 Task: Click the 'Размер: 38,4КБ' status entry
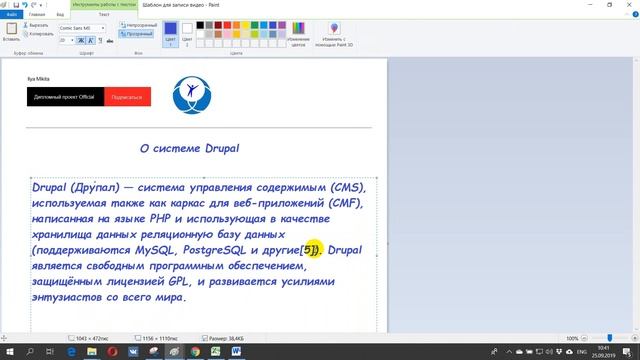[x=223, y=338]
